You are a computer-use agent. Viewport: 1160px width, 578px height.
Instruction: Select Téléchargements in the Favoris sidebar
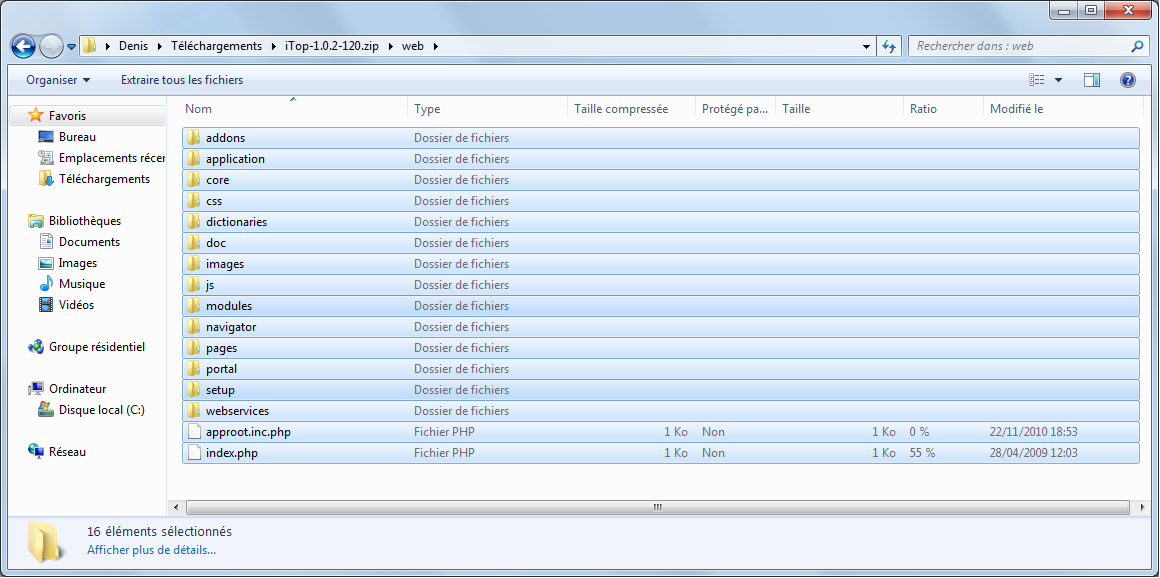pos(104,179)
